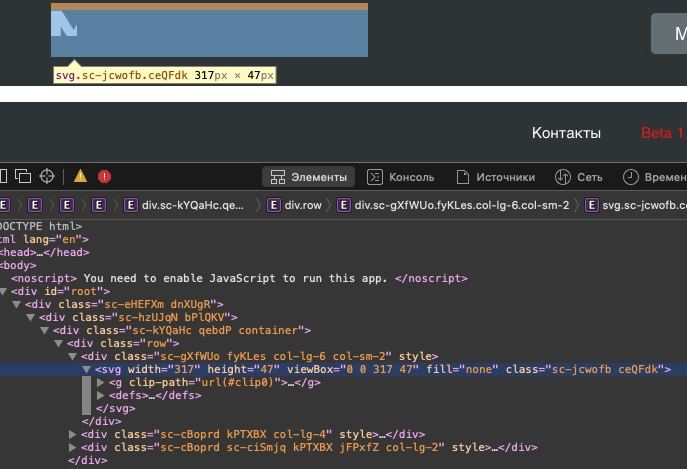Open the Элементы tab
The image size is (687, 469).
[308, 177]
